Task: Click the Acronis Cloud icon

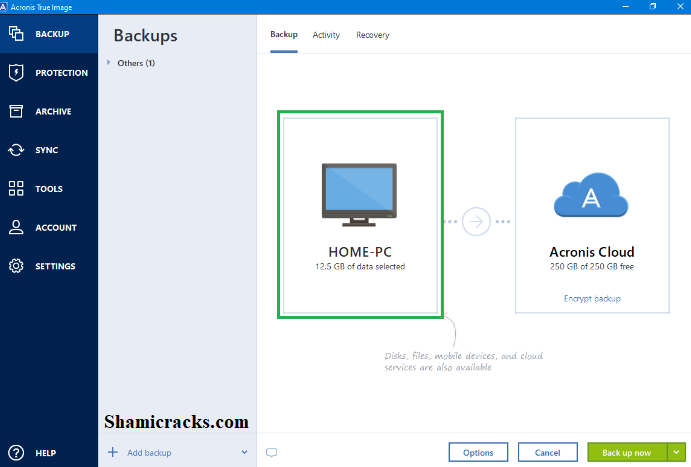Action: tap(591, 195)
